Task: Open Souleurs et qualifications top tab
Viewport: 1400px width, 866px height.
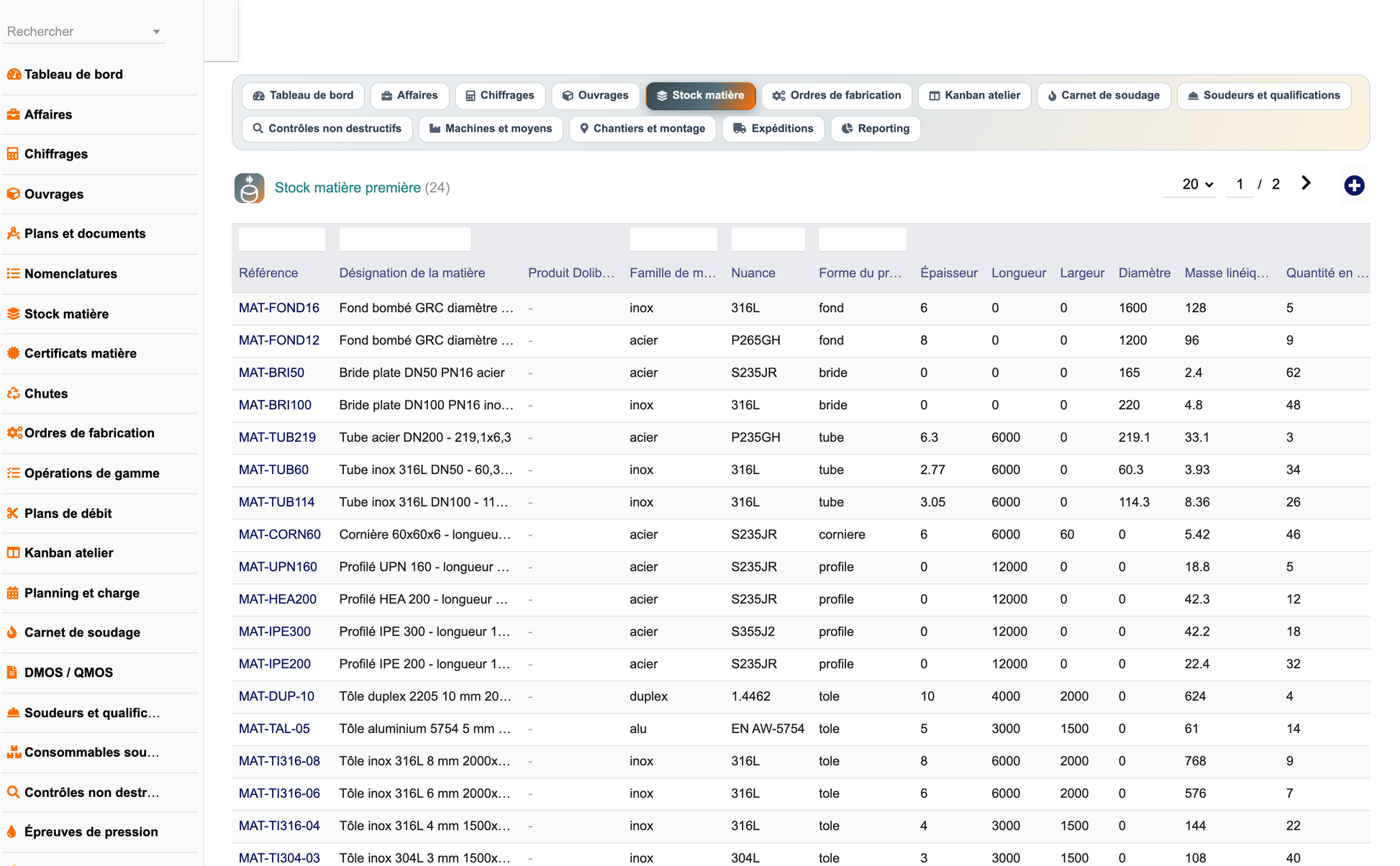Action: tap(1264, 96)
